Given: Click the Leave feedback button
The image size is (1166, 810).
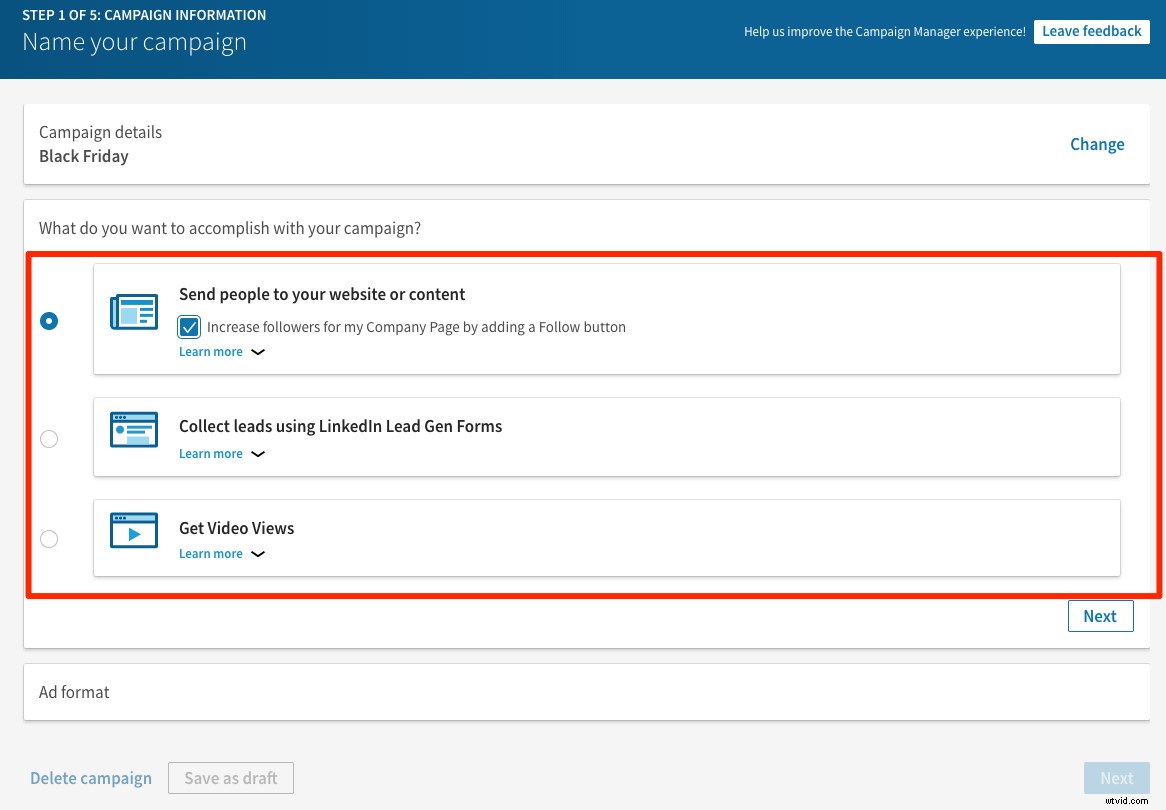Looking at the screenshot, I should point(1092,31).
